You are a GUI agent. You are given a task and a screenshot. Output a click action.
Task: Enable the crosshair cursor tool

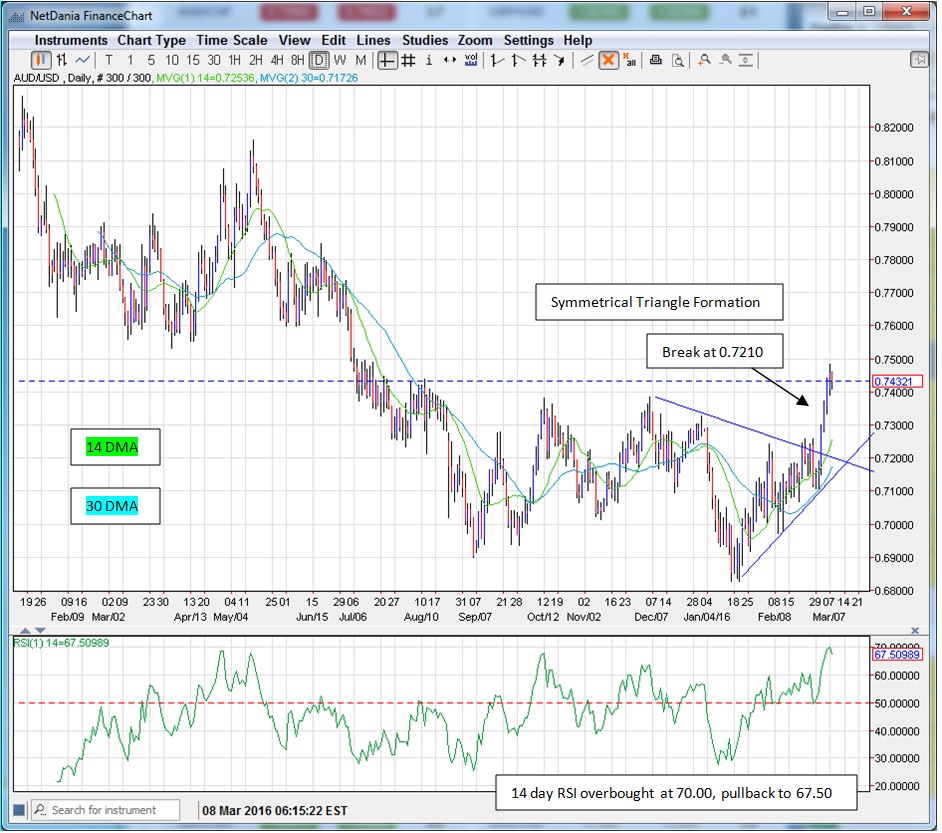click(387, 60)
